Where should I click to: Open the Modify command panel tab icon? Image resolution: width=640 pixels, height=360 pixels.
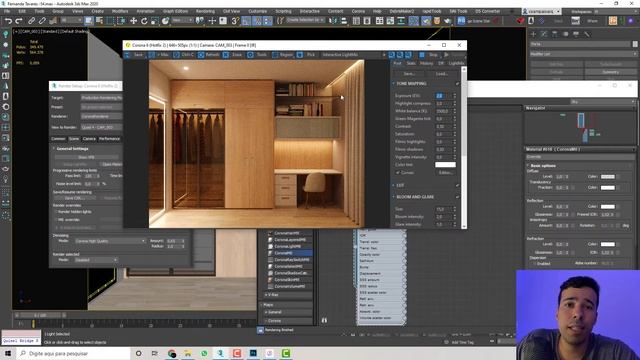pos(544,34)
